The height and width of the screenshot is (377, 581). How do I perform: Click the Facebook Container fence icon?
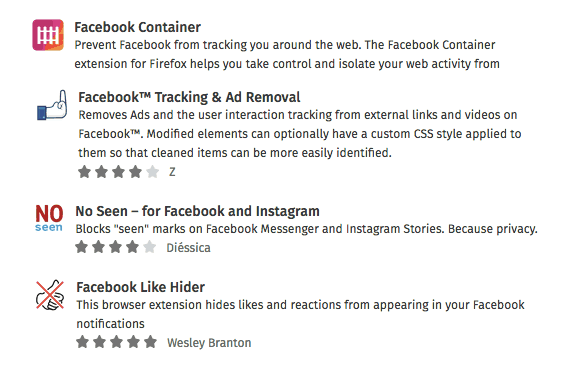tap(48, 35)
